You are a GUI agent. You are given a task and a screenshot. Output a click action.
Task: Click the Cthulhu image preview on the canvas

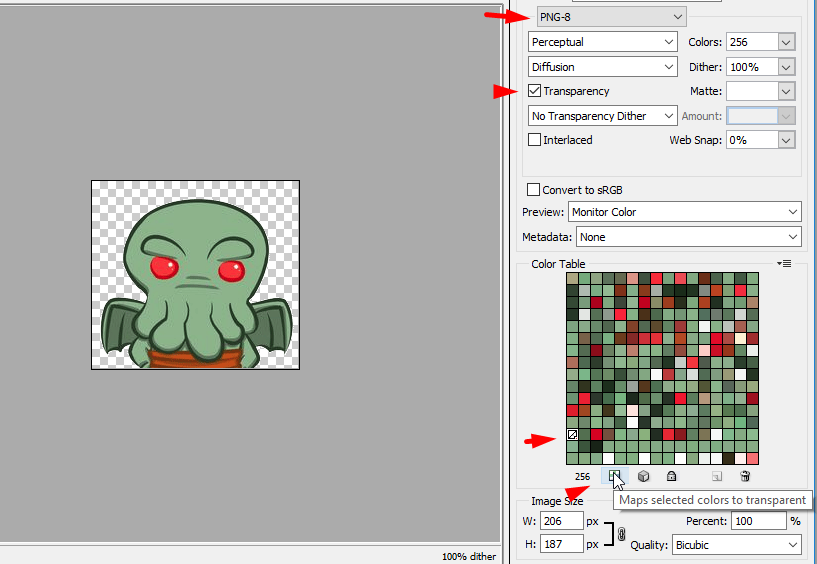click(195, 275)
